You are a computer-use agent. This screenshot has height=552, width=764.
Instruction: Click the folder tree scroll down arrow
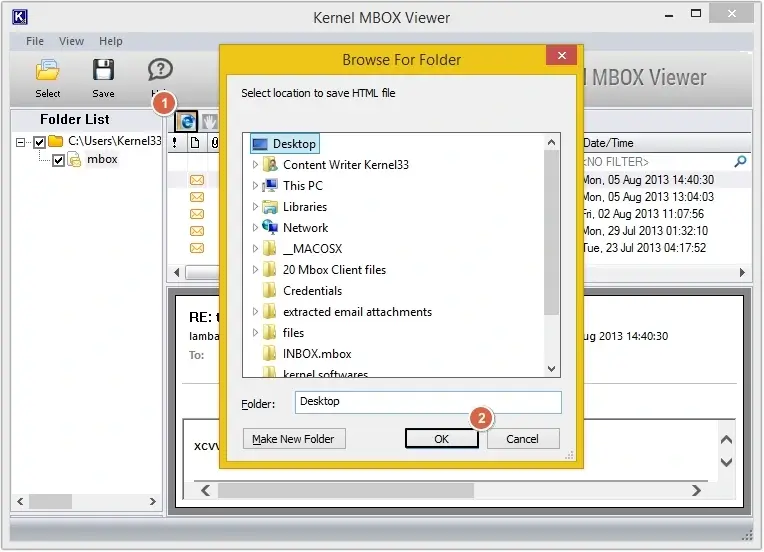(551, 369)
